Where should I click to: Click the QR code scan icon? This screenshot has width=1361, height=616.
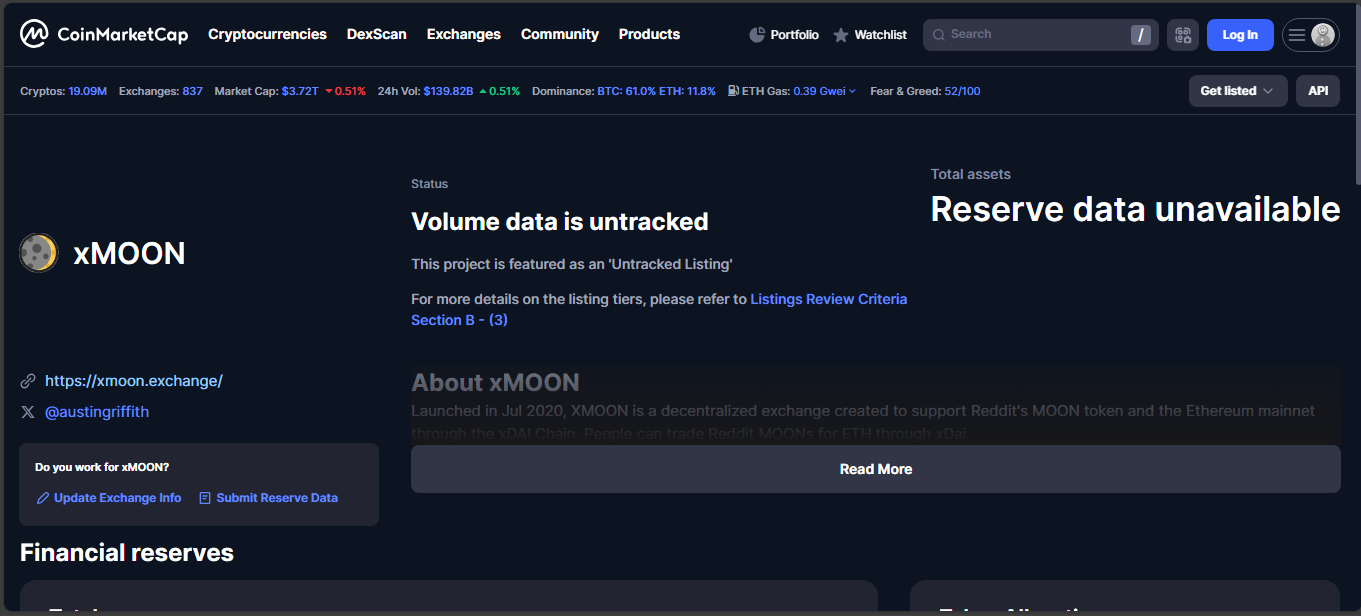tap(1183, 35)
